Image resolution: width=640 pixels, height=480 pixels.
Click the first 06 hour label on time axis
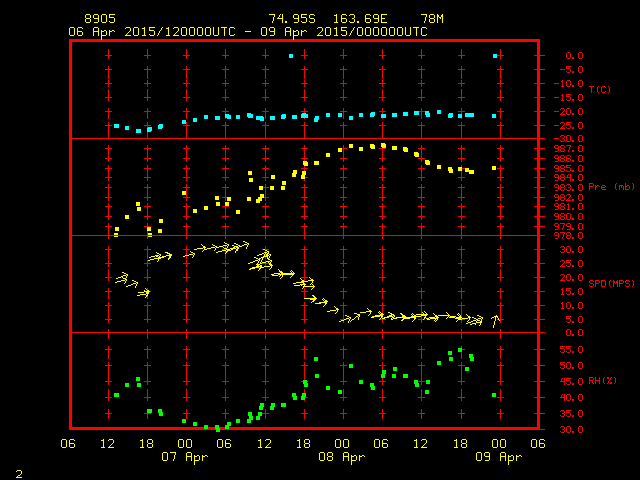pyautogui.click(x=68, y=444)
